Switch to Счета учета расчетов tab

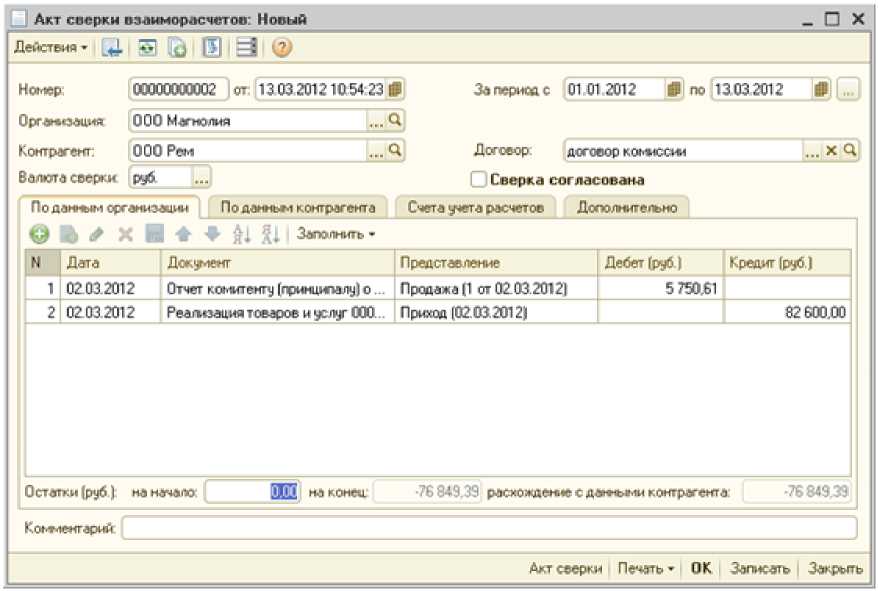click(475, 208)
